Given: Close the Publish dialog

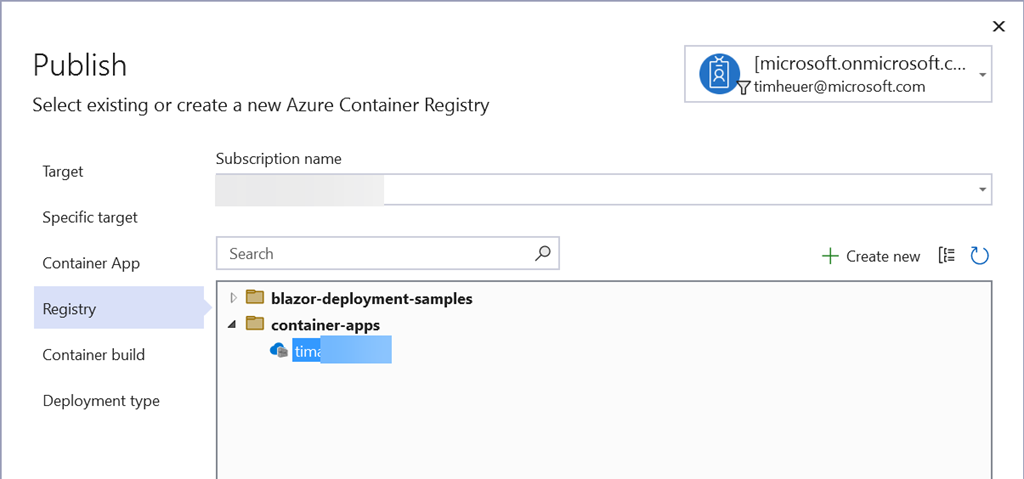Looking at the screenshot, I should tap(999, 26).
